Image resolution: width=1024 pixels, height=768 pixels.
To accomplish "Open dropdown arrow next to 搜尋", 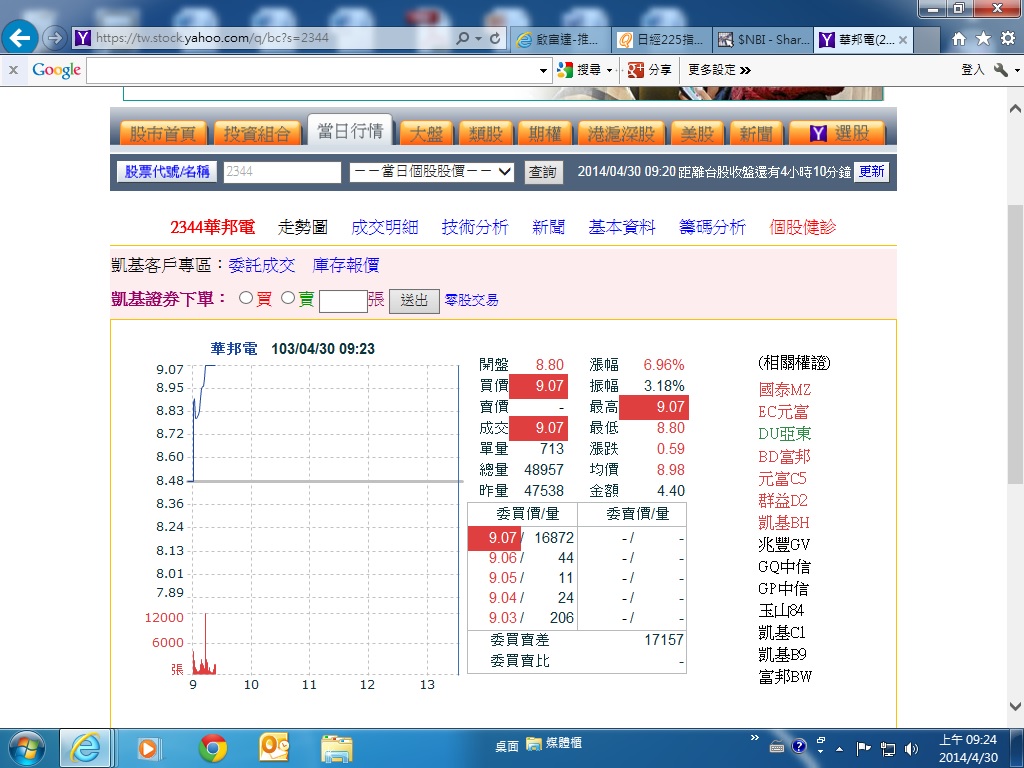I will (x=610, y=70).
